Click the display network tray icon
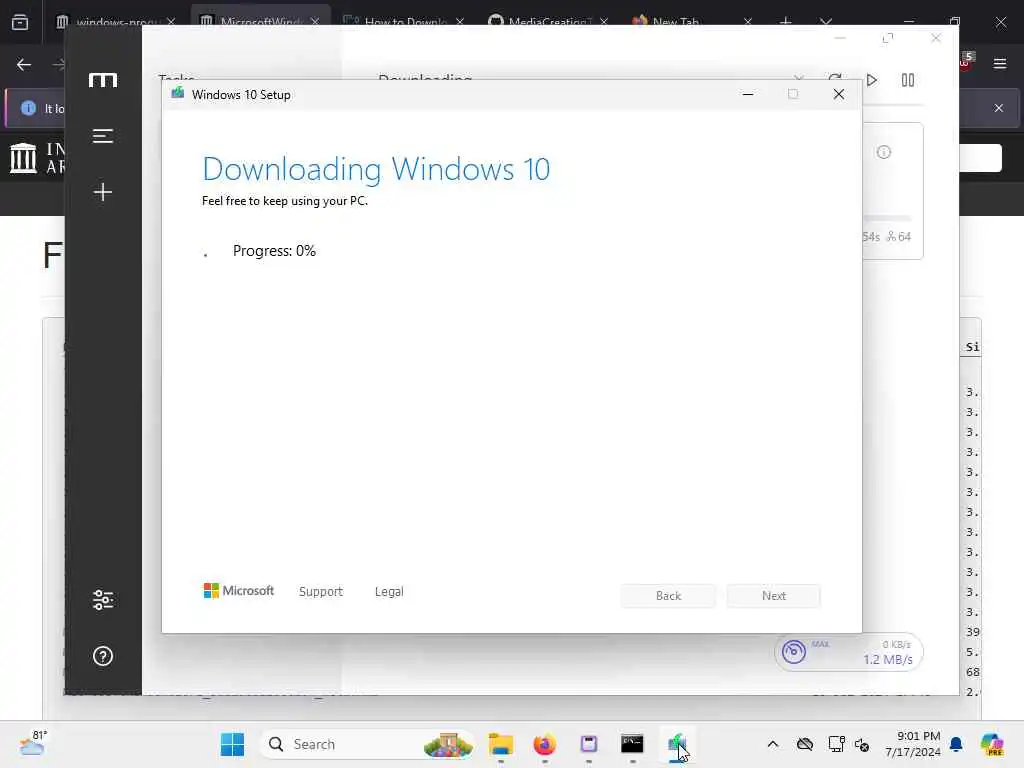The width and height of the screenshot is (1024, 768). [836, 744]
